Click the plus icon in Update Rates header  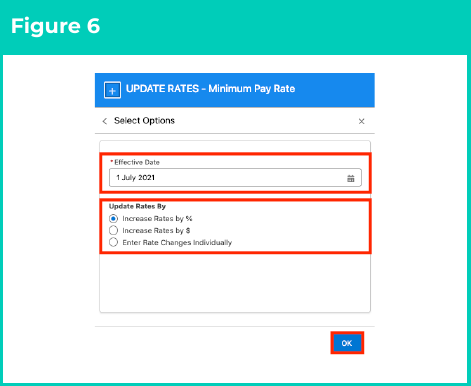(x=112, y=90)
